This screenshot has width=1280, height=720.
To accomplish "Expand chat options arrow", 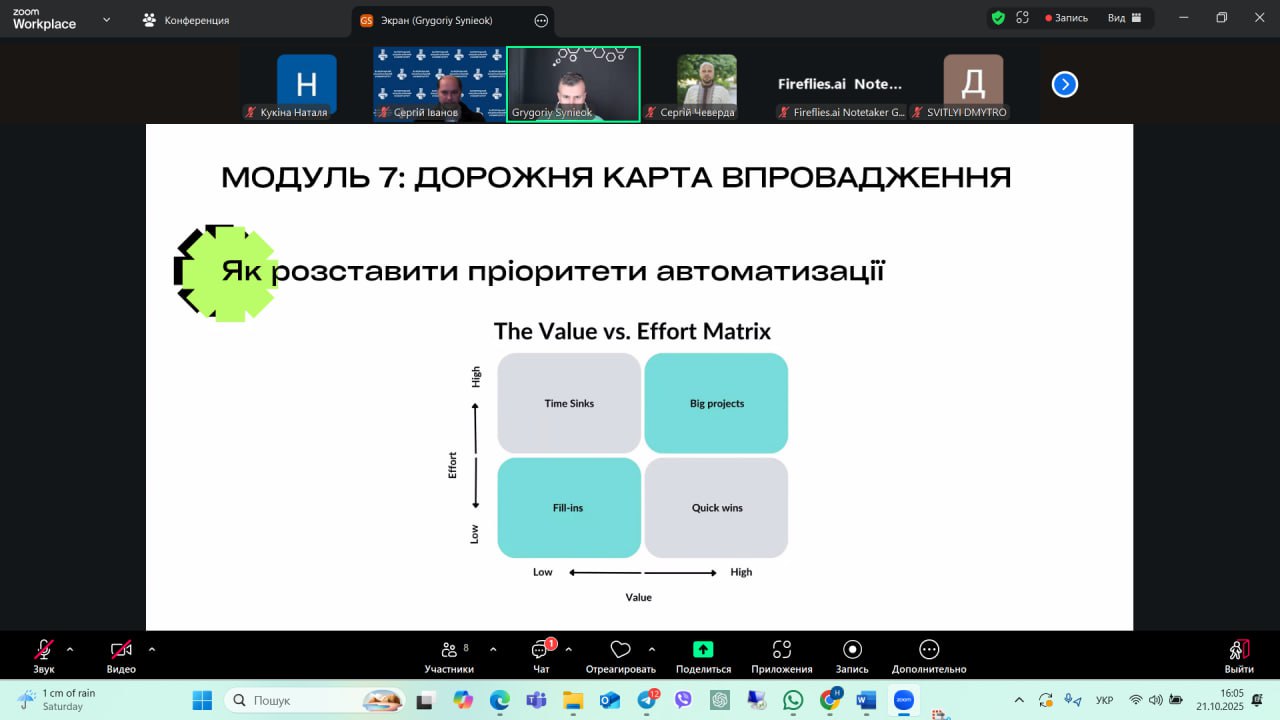I will [x=569, y=649].
